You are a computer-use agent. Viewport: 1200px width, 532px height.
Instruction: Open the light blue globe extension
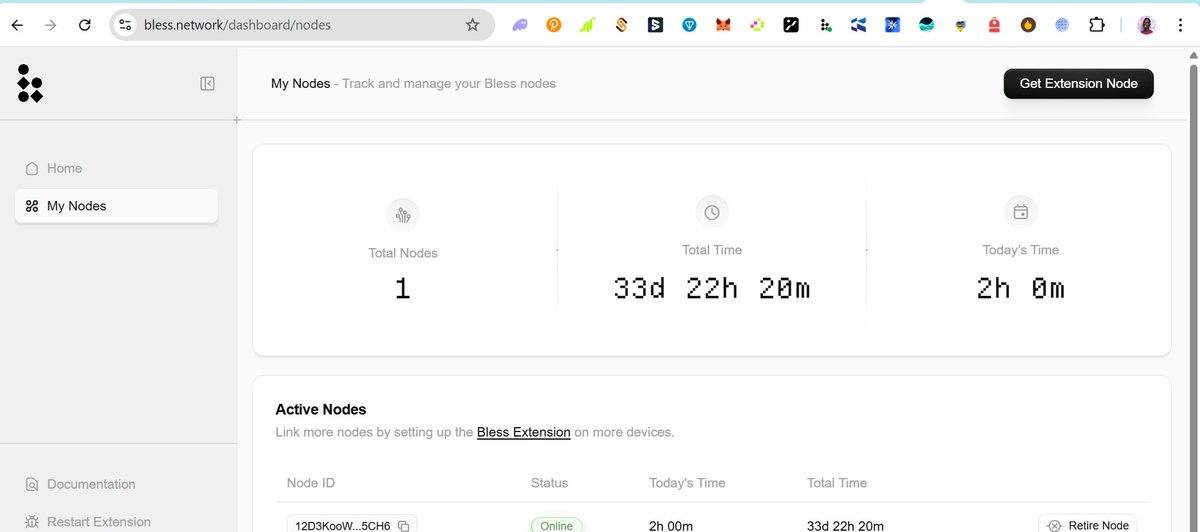[1062, 25]
